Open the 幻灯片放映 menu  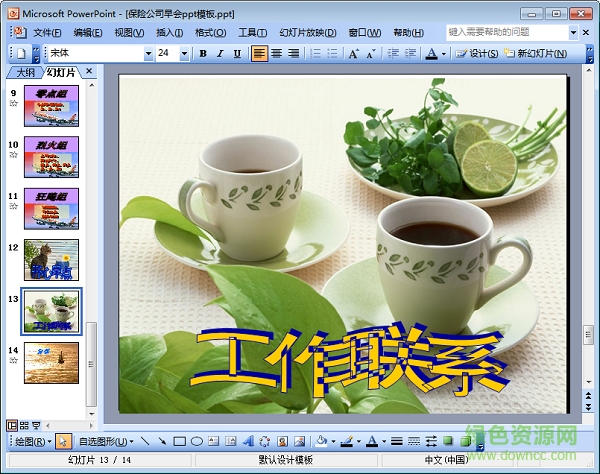(x=308, y=32)
